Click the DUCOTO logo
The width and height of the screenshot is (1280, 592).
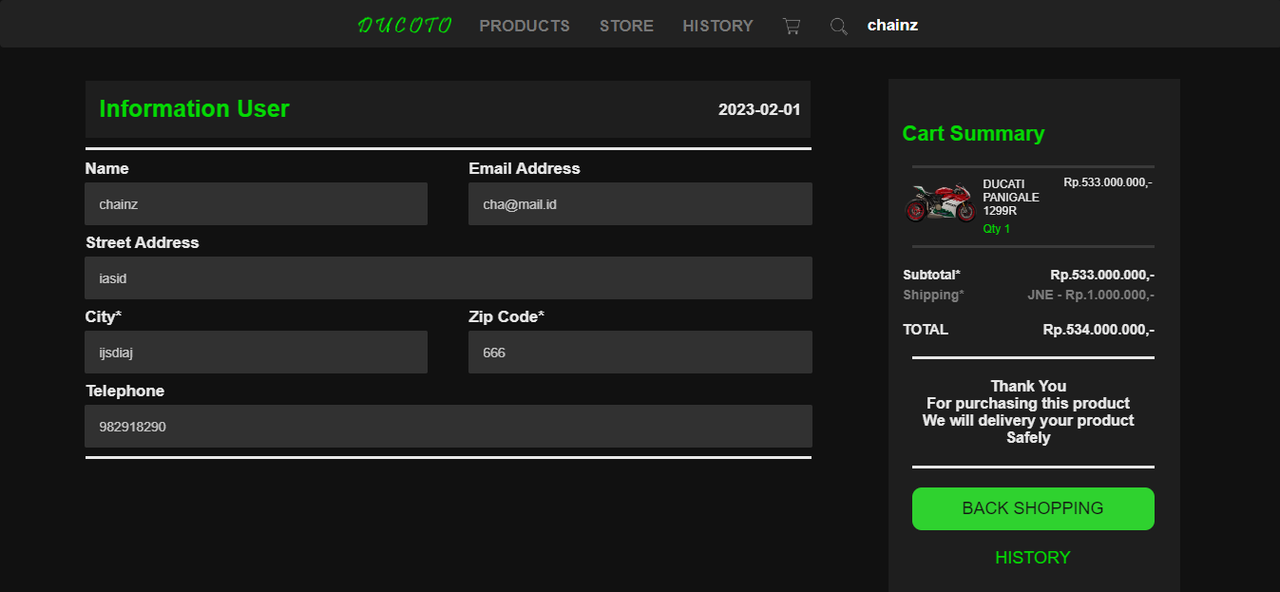click(x=405, y=25)
